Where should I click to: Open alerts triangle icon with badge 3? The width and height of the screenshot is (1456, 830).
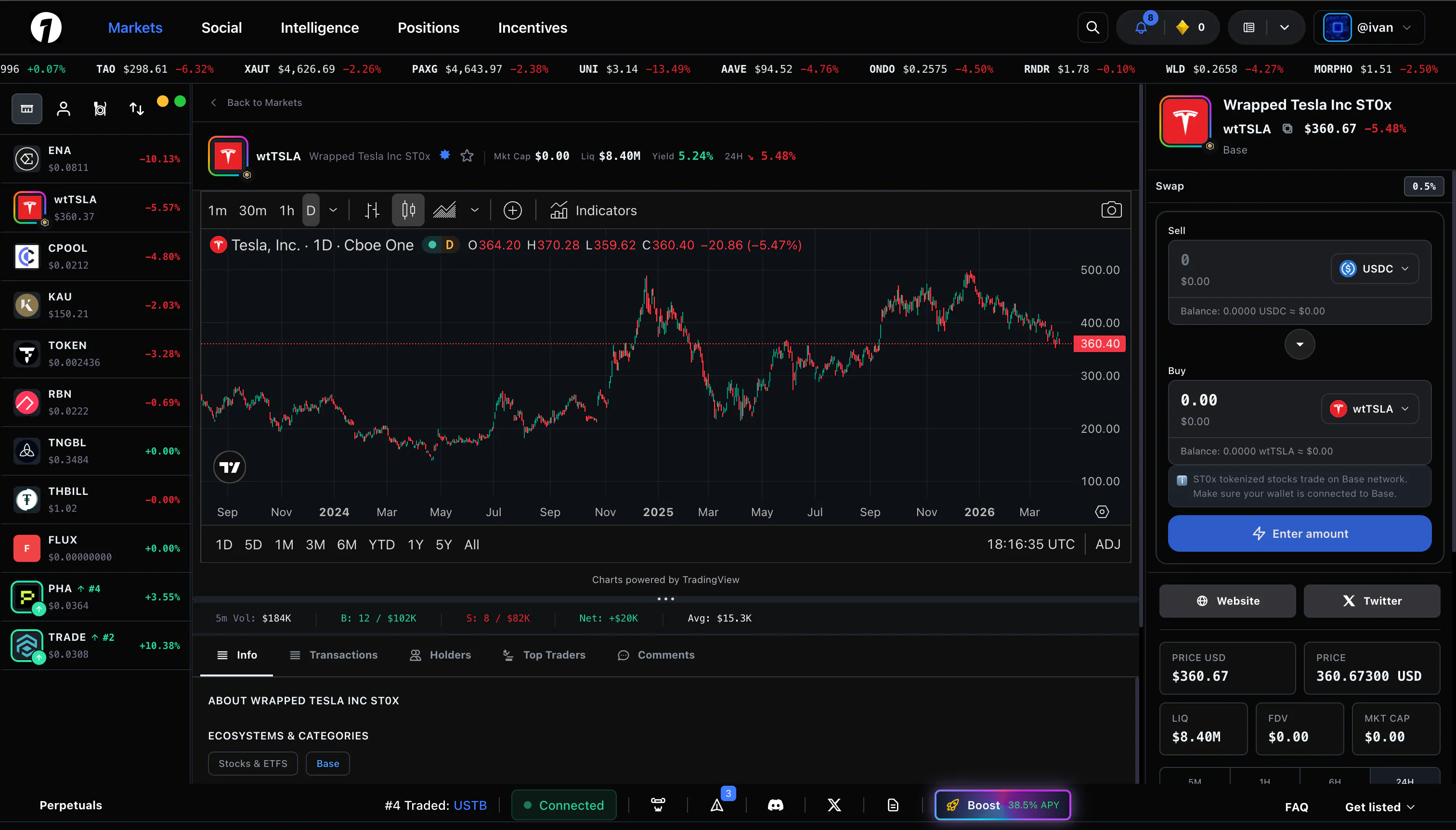tap(717, 805)
